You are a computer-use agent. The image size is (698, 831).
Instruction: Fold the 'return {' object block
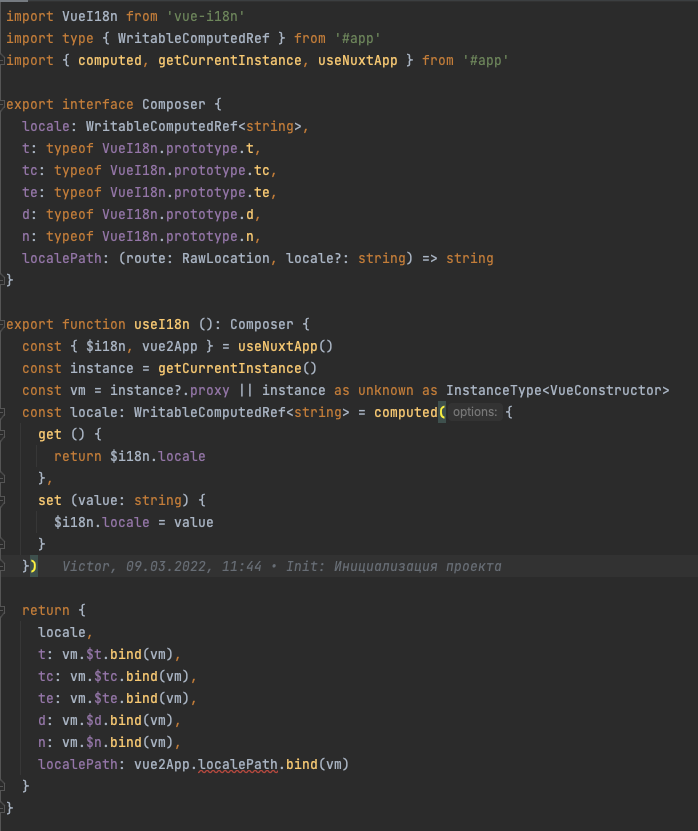2,611
